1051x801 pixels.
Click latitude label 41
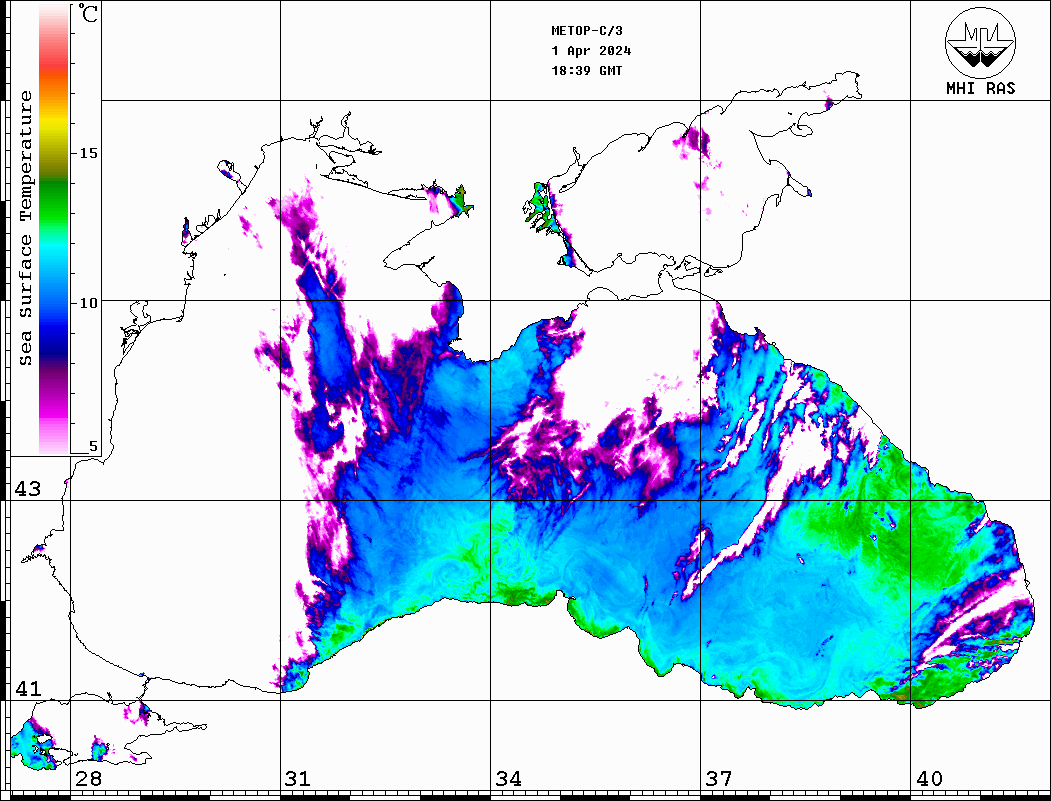[x=27, y=688]
